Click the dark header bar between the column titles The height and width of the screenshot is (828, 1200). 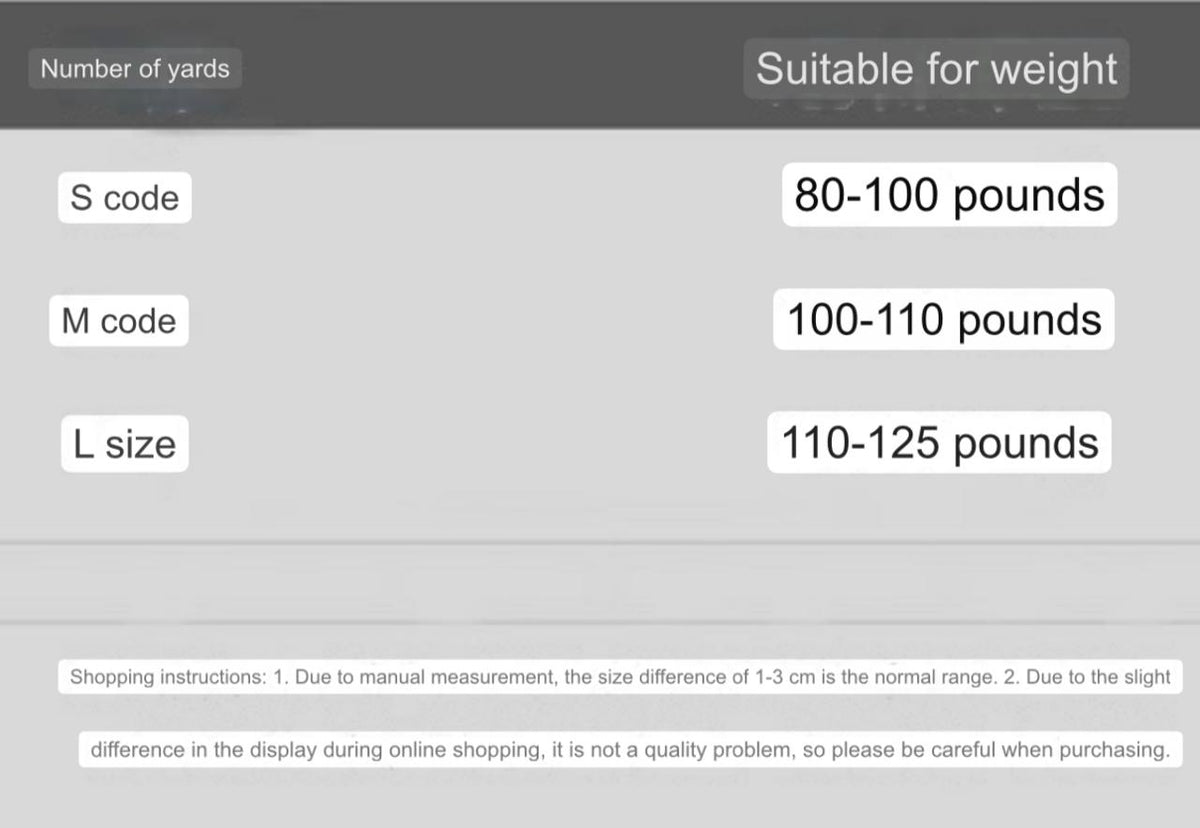coord(490,69)
